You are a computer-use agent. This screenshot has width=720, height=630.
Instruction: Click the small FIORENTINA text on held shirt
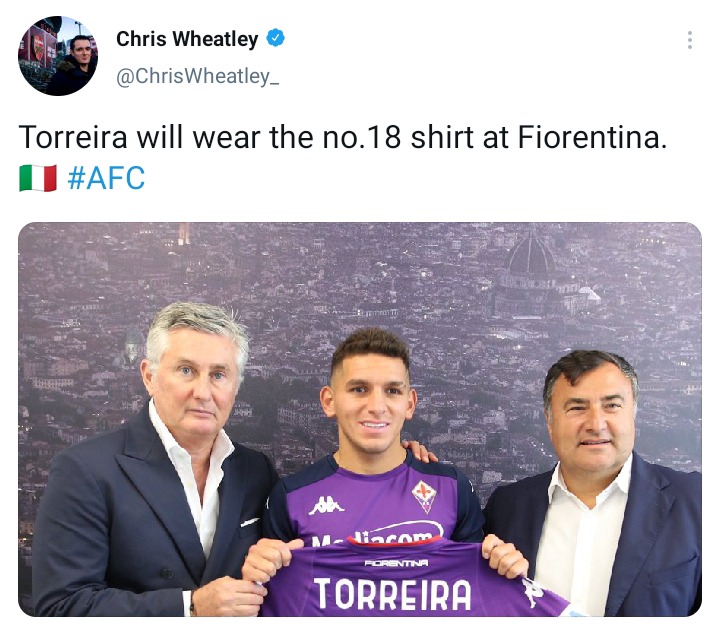tap(396, 562)
